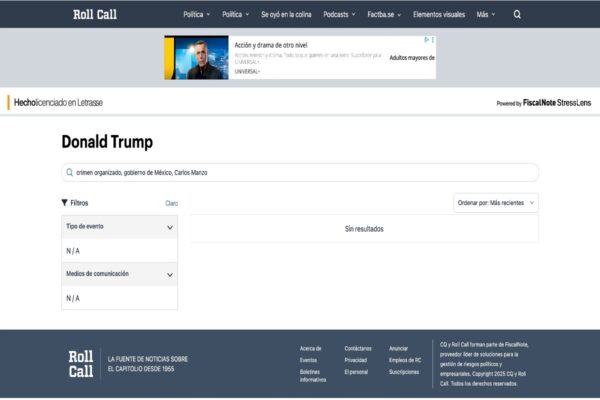Open the Ordenar por: Más recientes dropdown
600x400 pixels.
pyautogui.click(x=496, y=203)
